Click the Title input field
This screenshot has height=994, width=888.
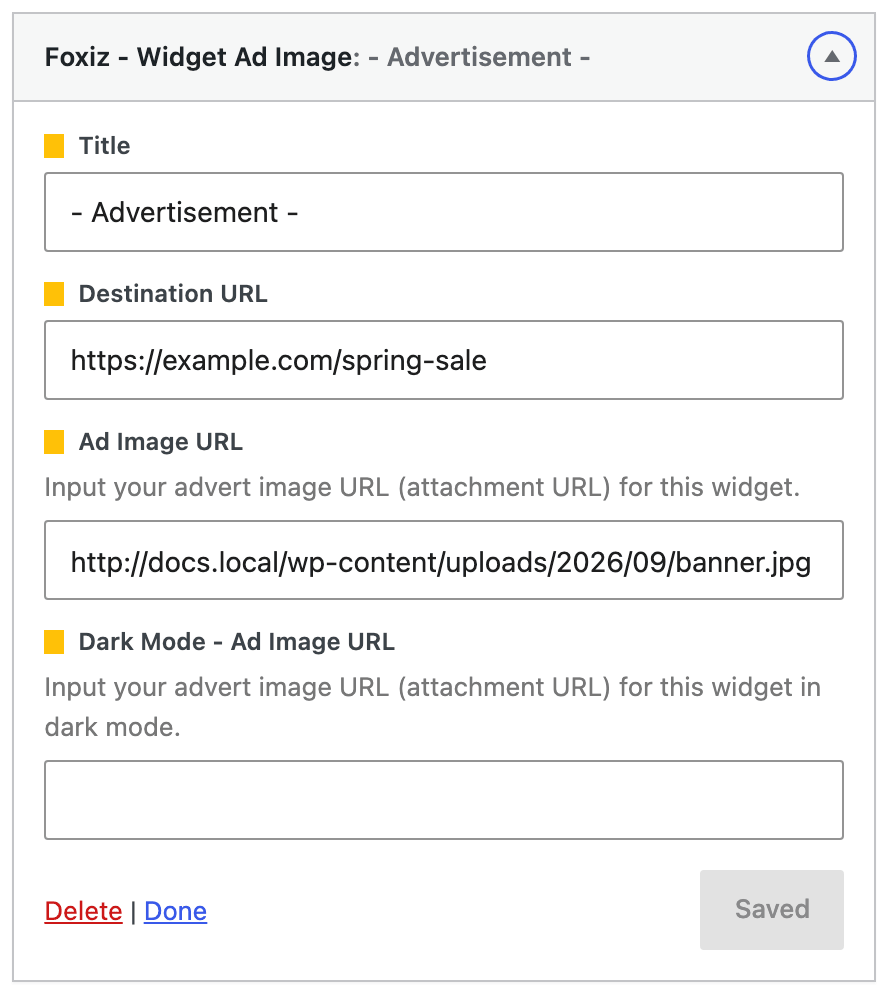[444, 212]
